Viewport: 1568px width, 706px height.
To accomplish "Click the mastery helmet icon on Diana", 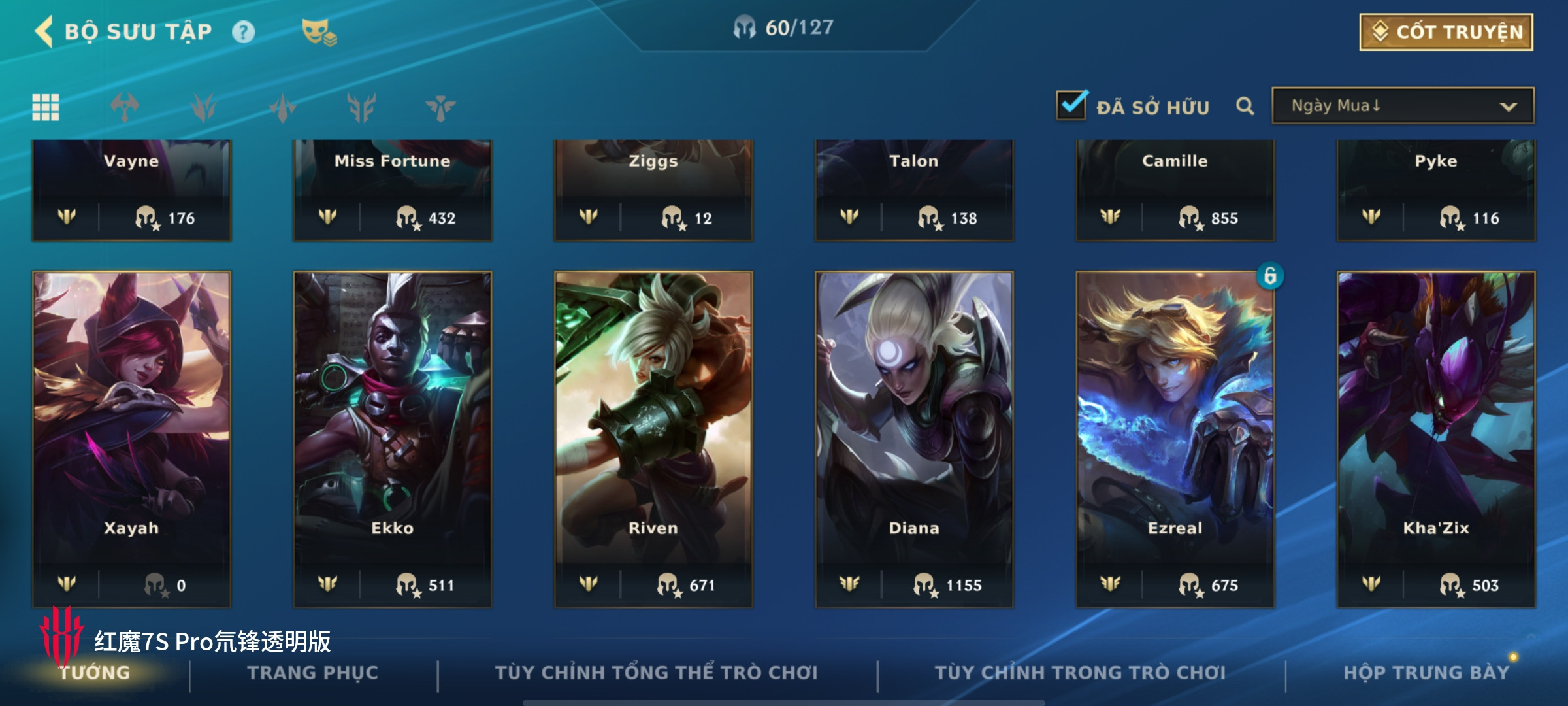I will (924, 584).
